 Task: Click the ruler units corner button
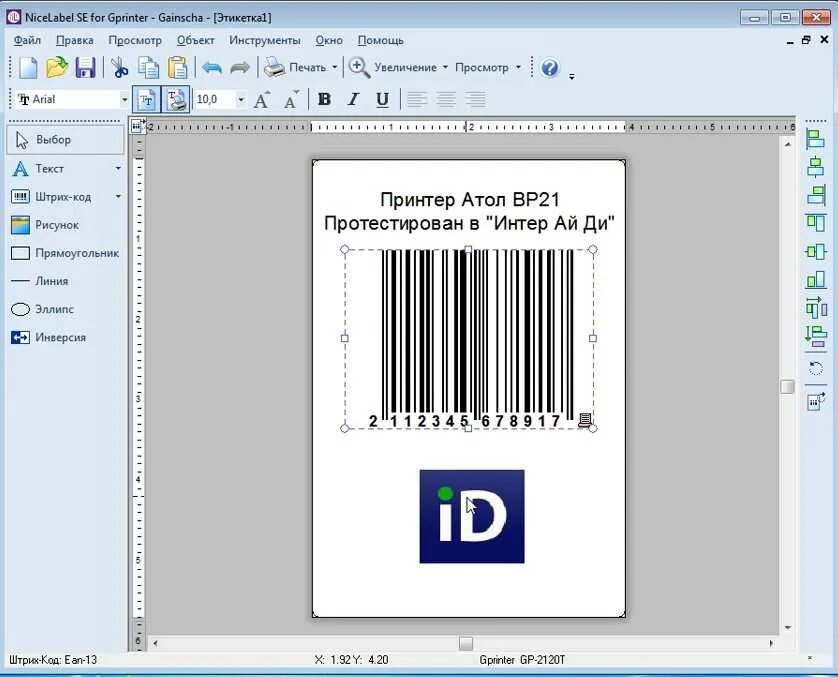138,126
